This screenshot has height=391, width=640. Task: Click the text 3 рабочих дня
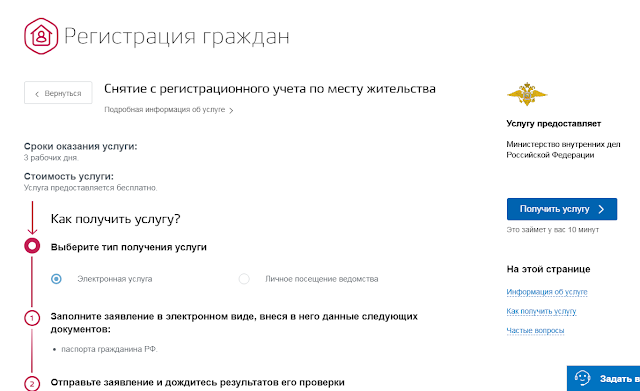[51, 158]
